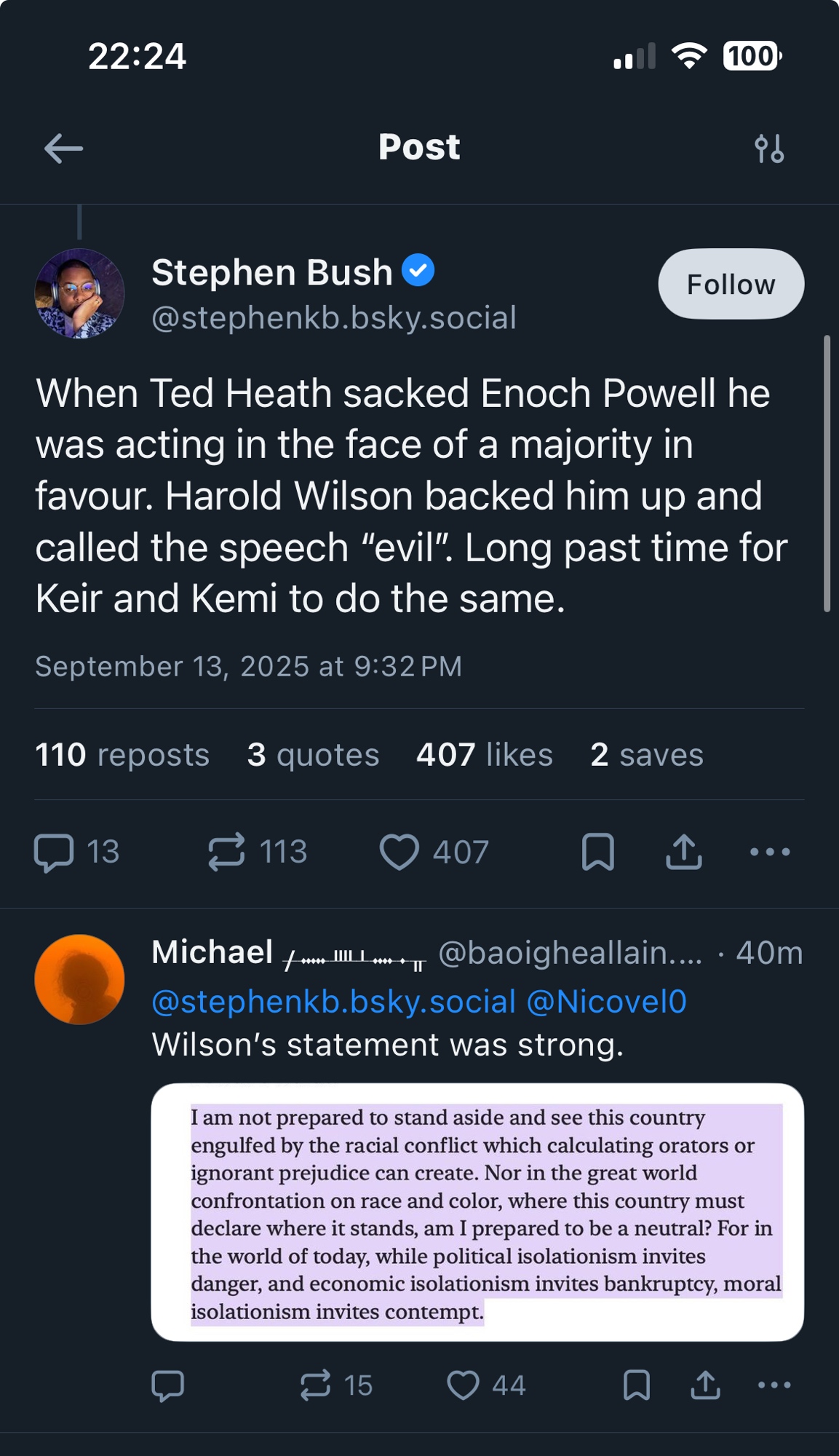Share the main post
839x1456 pixels.
(684, 852)
